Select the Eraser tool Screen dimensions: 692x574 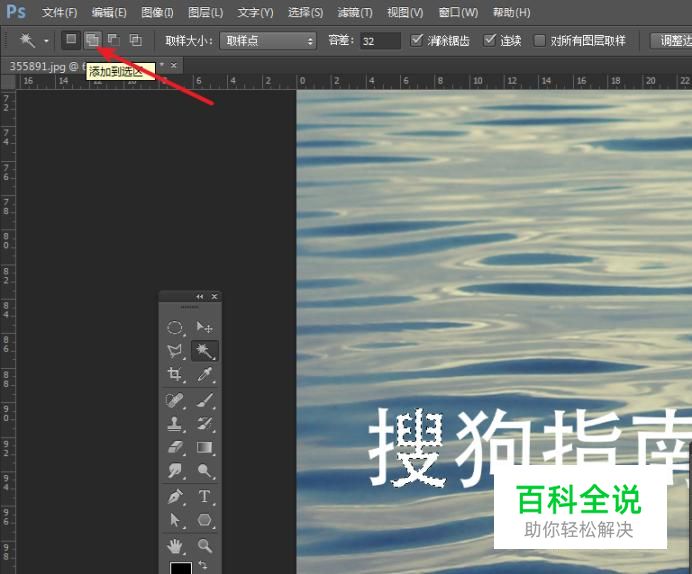pos(175,447)
